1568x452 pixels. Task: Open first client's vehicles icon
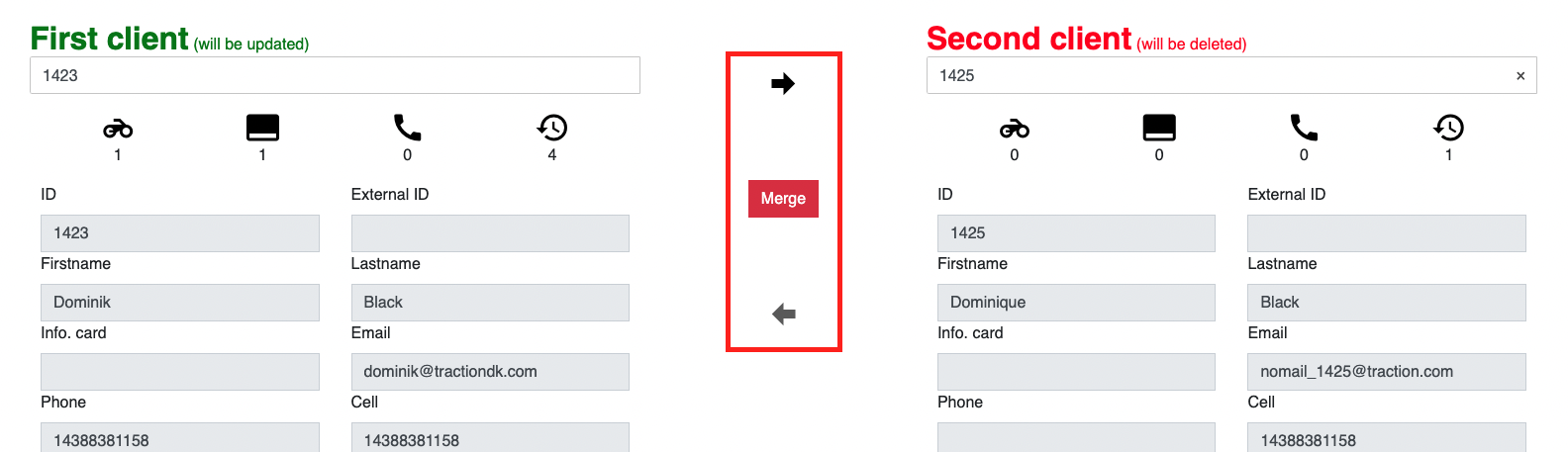(118, 129)
